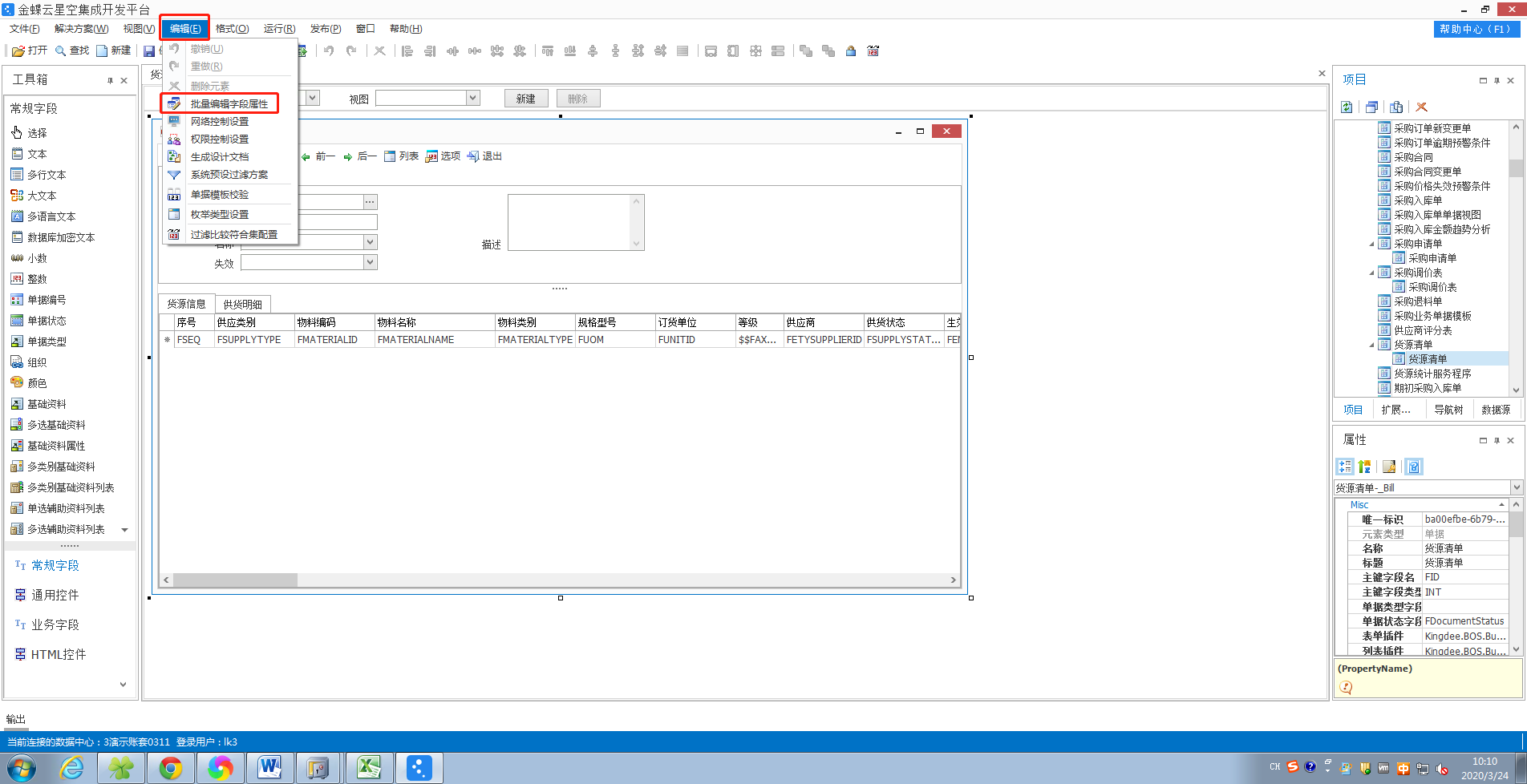Click the refresh icon in 项目 panel

coord(1347,107)
